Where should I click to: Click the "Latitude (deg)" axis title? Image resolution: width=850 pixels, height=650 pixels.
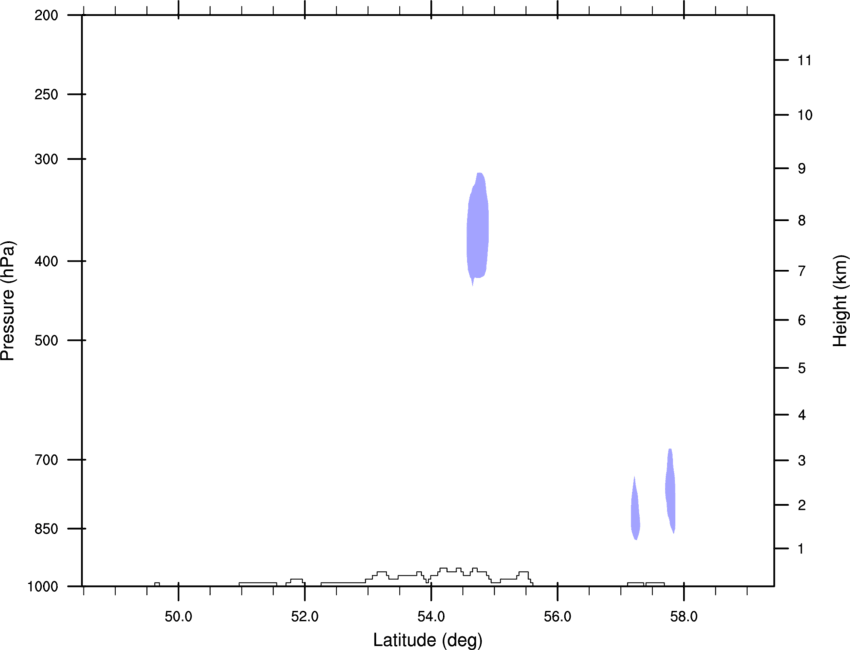point(428,640)
